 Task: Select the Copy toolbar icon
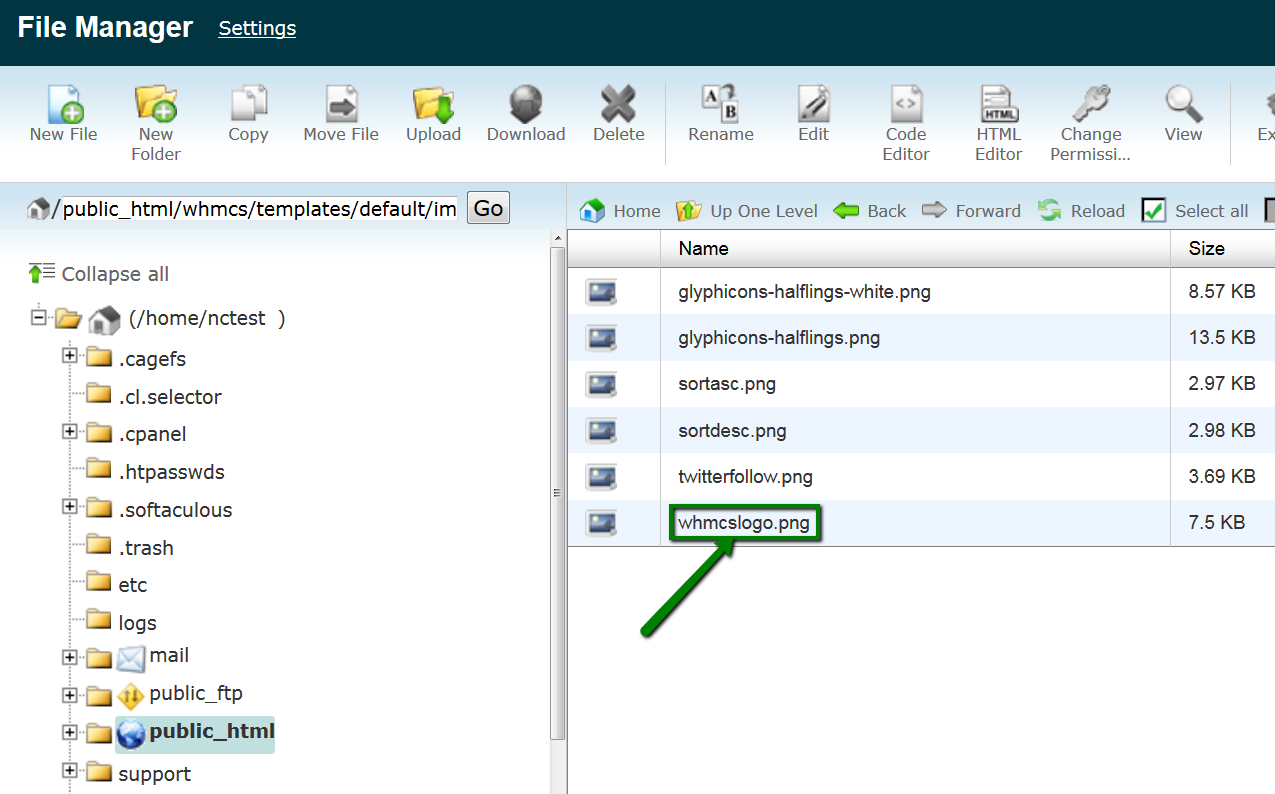(x=248, y=104)
